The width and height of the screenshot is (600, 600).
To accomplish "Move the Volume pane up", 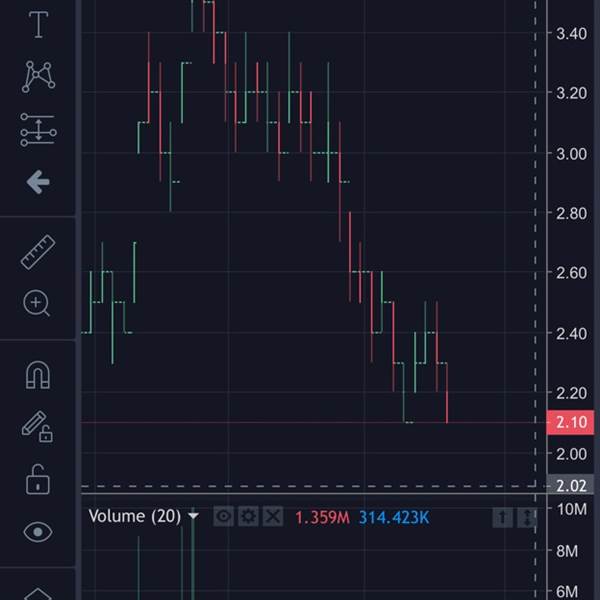I will (x=502, y=518).
